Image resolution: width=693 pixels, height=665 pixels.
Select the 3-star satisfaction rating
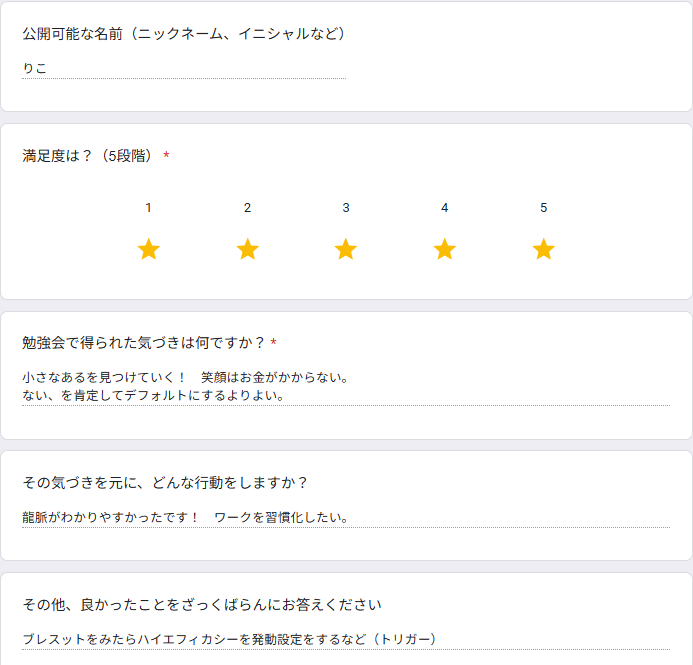coord(346,249)
